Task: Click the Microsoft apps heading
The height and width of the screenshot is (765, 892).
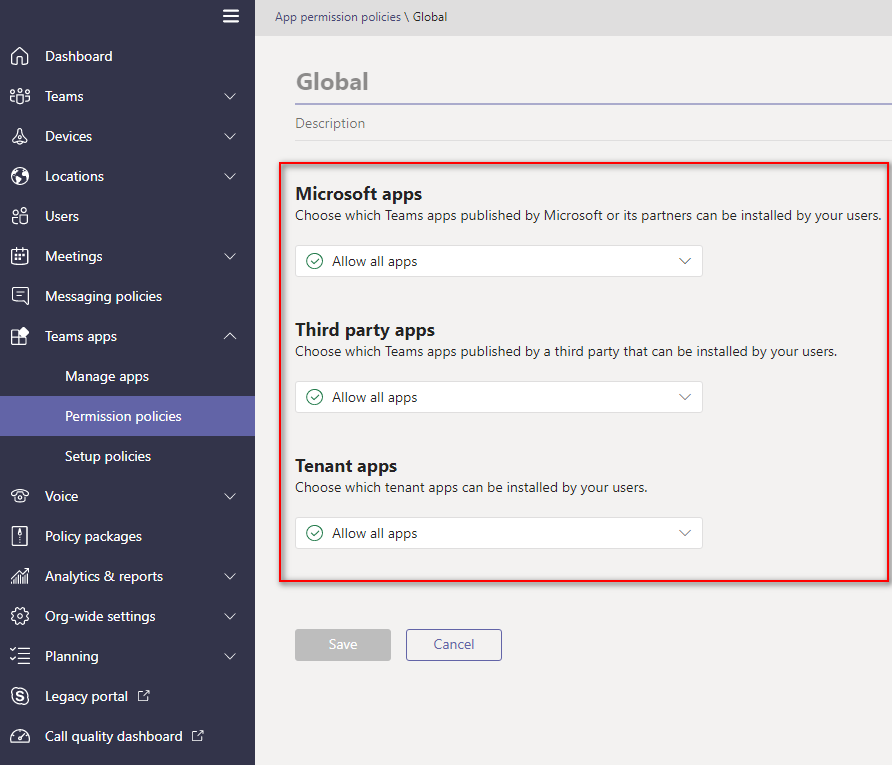Action: pyautogui.click(x=359, y=194)
